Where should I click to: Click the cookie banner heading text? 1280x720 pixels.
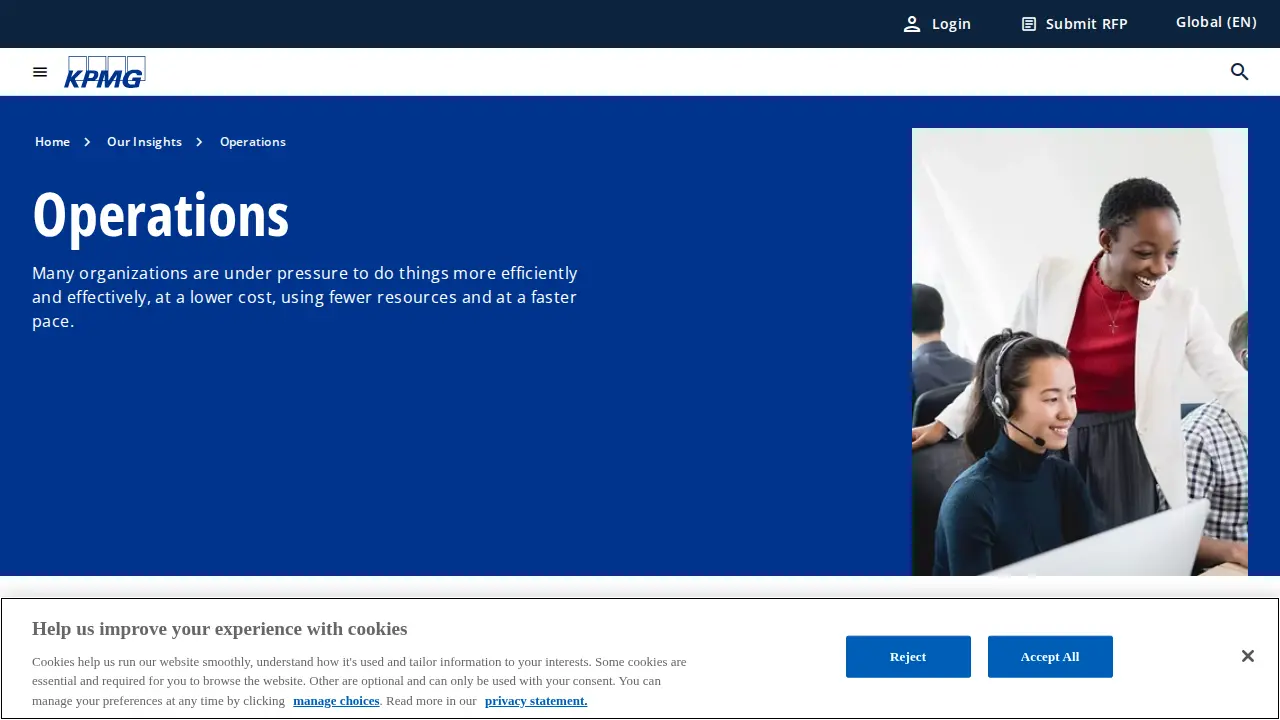[x=219, y=629]
